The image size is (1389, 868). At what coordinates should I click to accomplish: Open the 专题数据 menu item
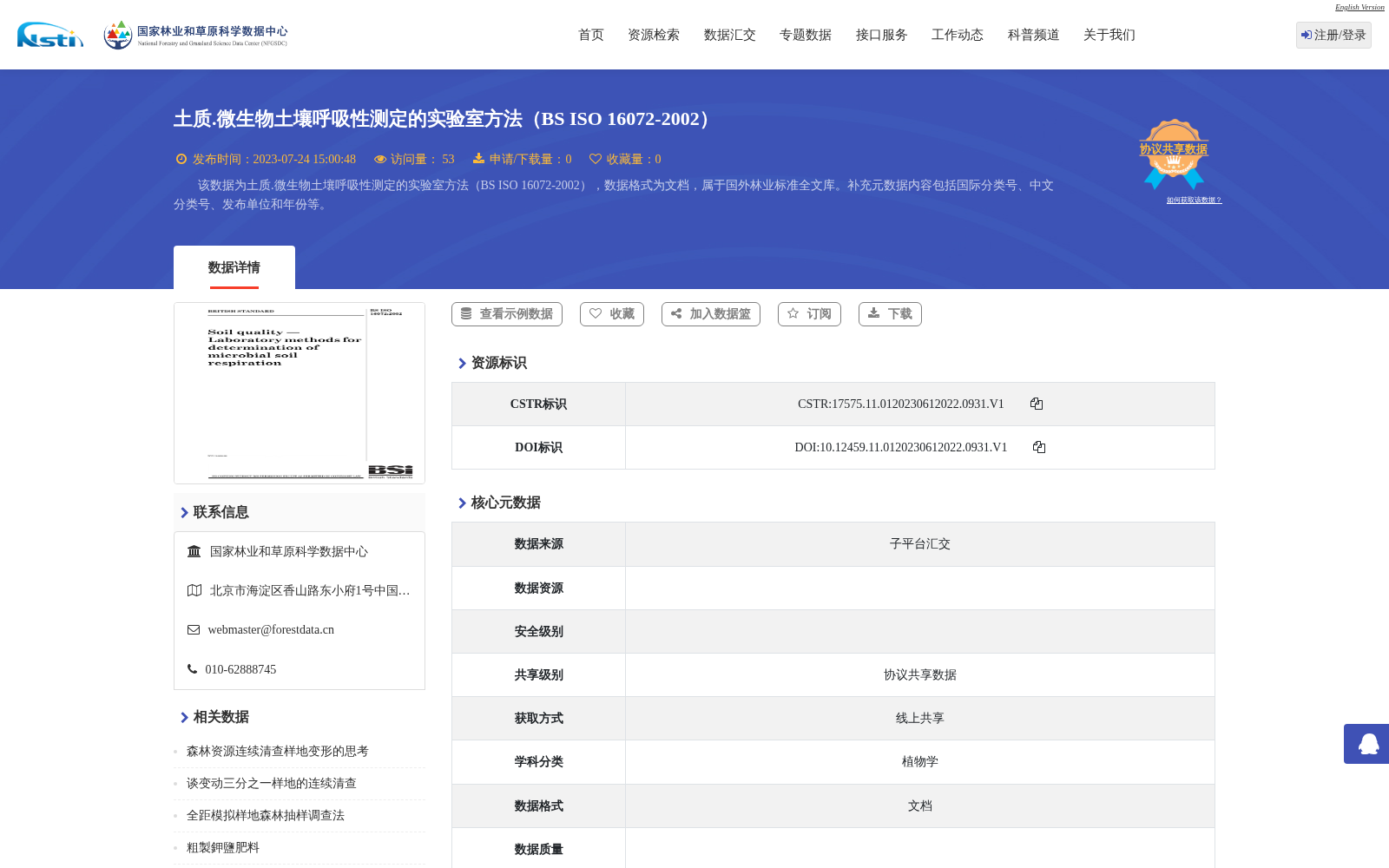806,35
